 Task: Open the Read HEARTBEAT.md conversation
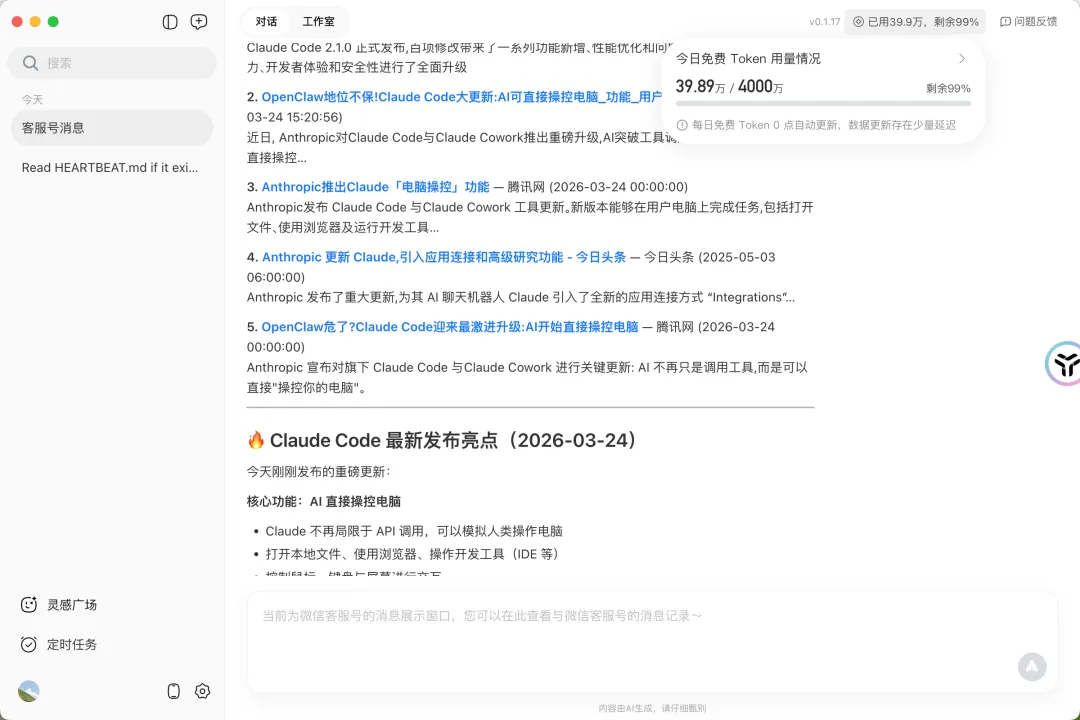click(x=112, y=167)
